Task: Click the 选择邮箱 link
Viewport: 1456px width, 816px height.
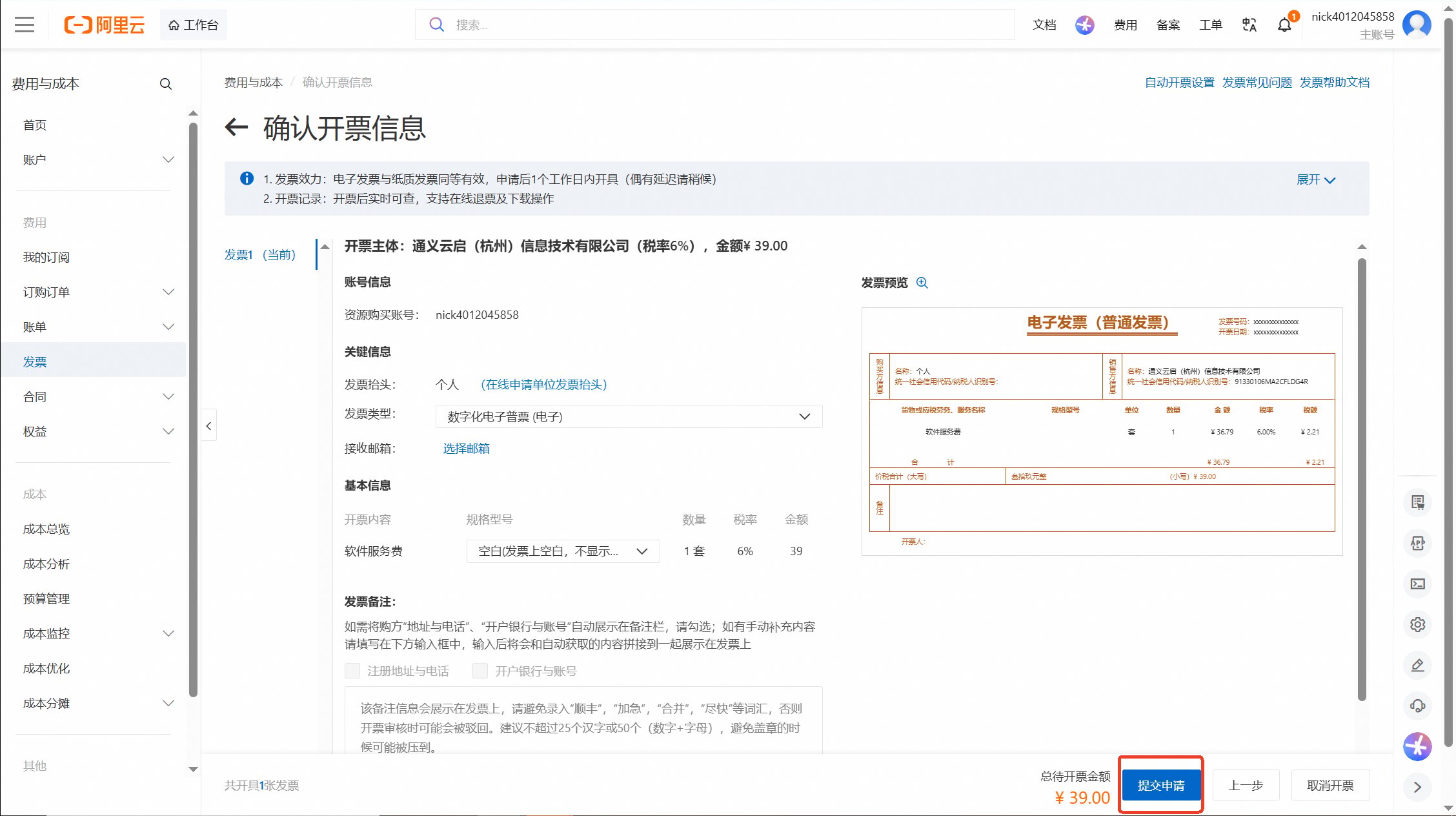Action: 466,448
